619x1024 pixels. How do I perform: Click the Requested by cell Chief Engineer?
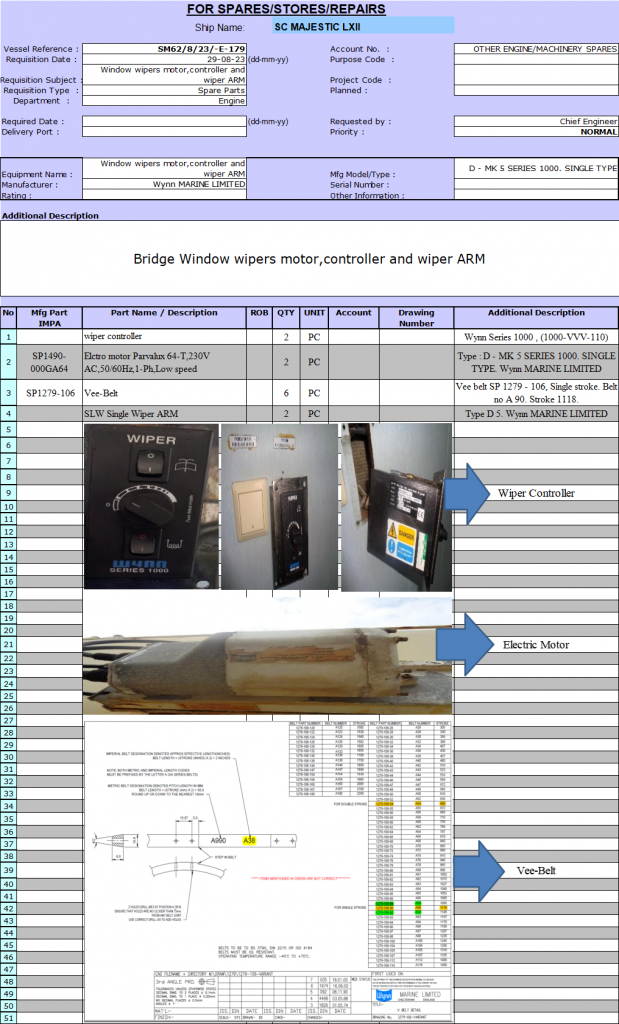(x=536, y=121)
